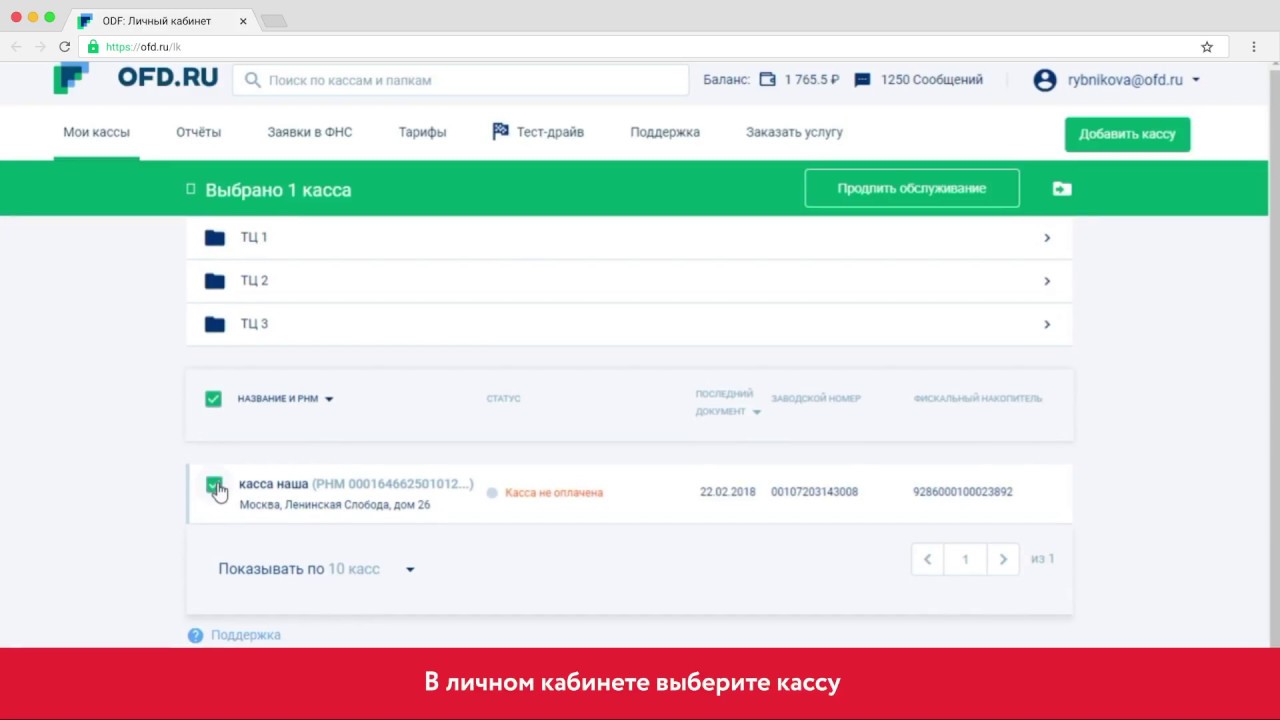Click the 1250 Сообщений link

[x=932, y=80]
